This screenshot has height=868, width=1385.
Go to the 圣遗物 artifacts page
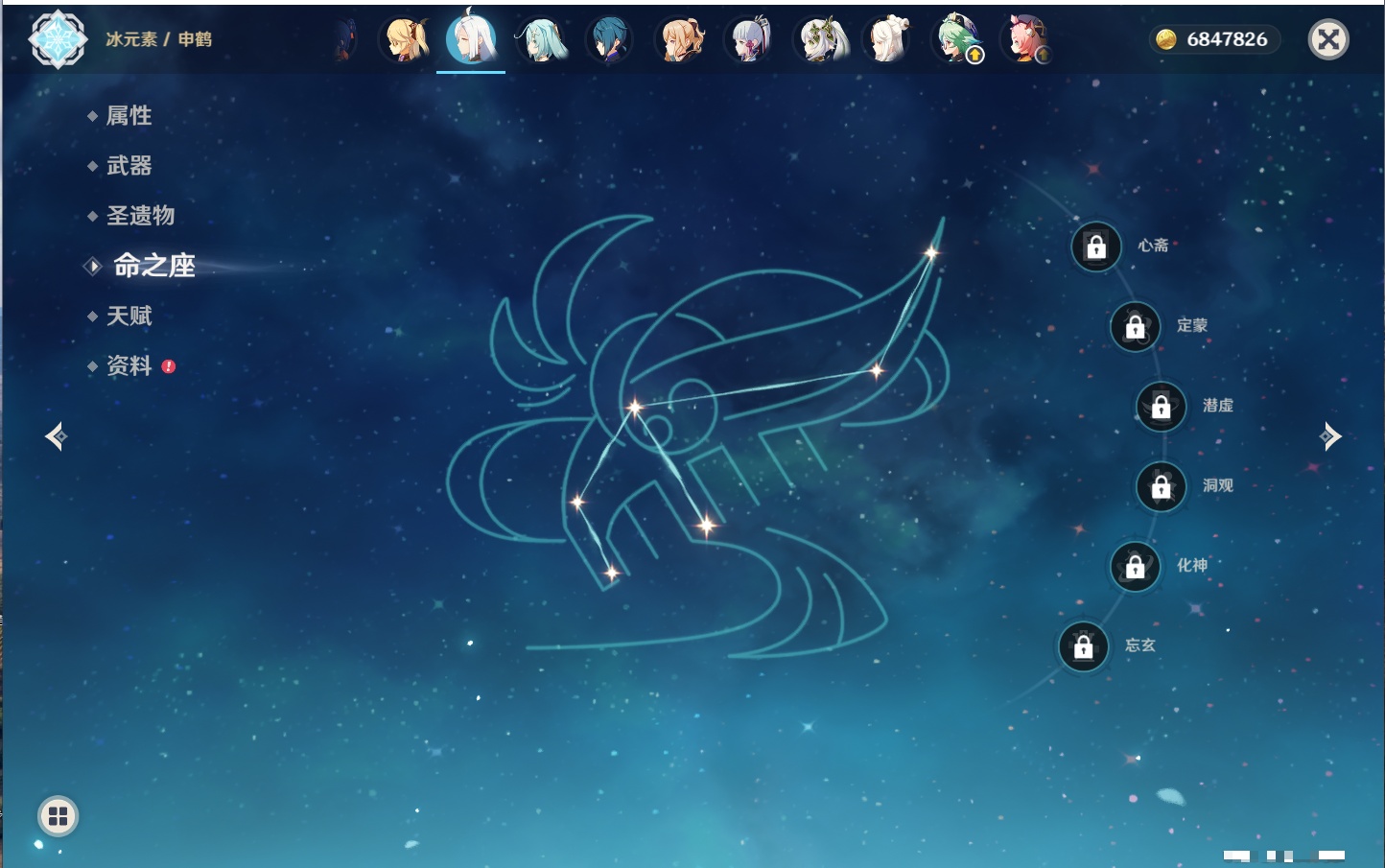(x=140, y=216)
